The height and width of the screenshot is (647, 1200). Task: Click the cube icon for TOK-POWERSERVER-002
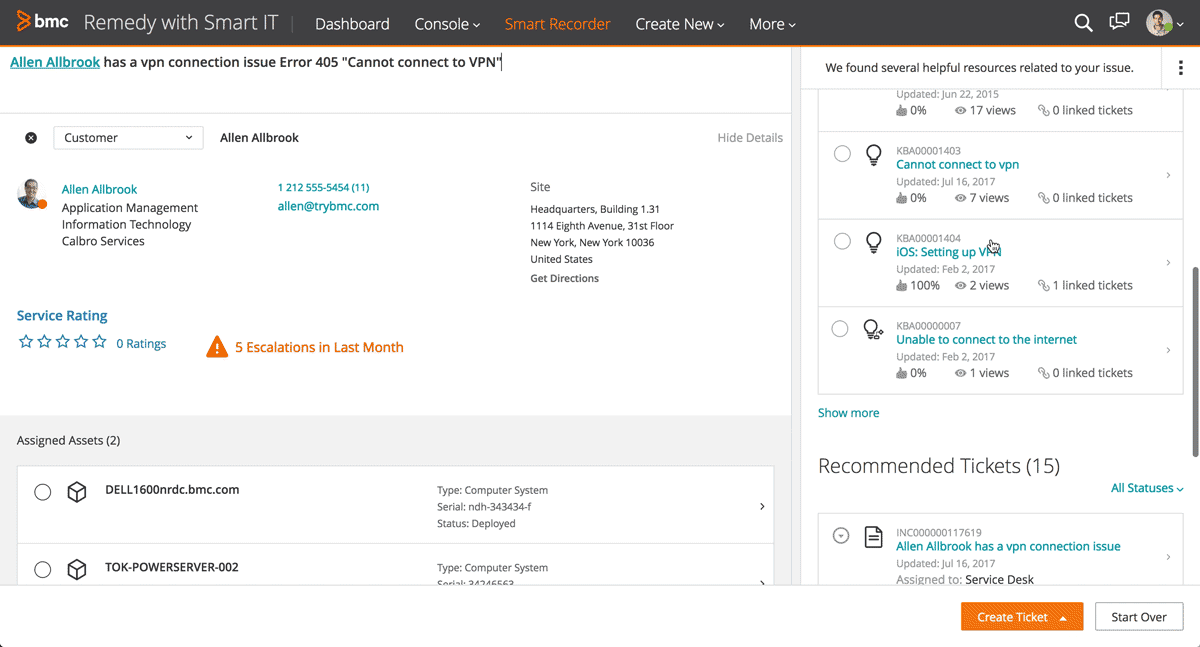77,569
